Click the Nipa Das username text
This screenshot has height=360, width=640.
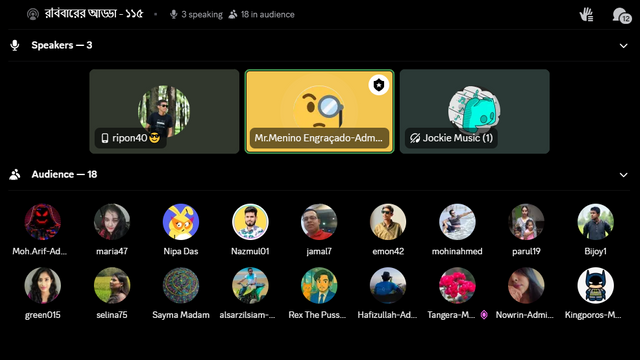click(x=181, y=251)
